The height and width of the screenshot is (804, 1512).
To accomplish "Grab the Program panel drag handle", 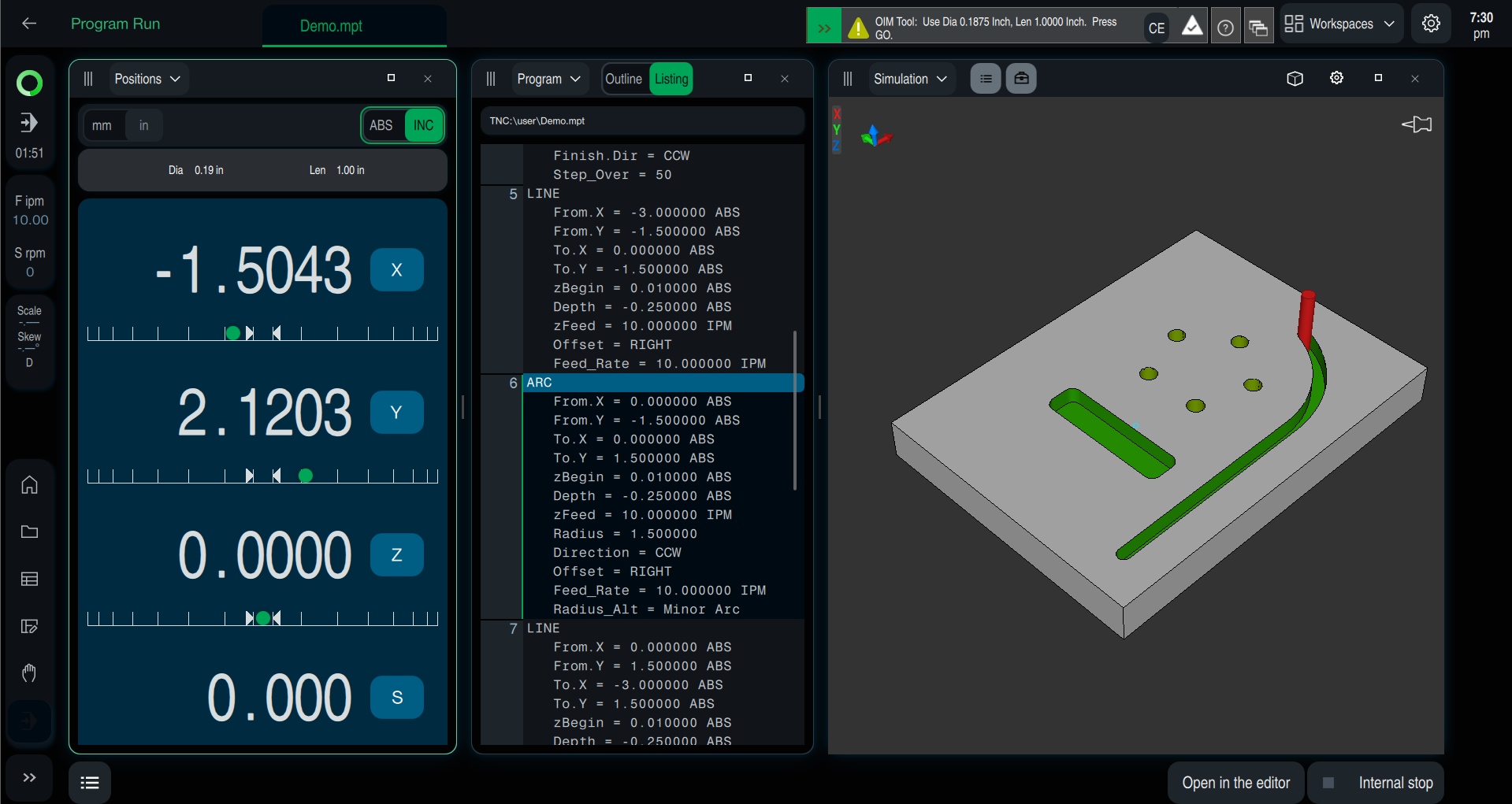I will pos(491,79).
